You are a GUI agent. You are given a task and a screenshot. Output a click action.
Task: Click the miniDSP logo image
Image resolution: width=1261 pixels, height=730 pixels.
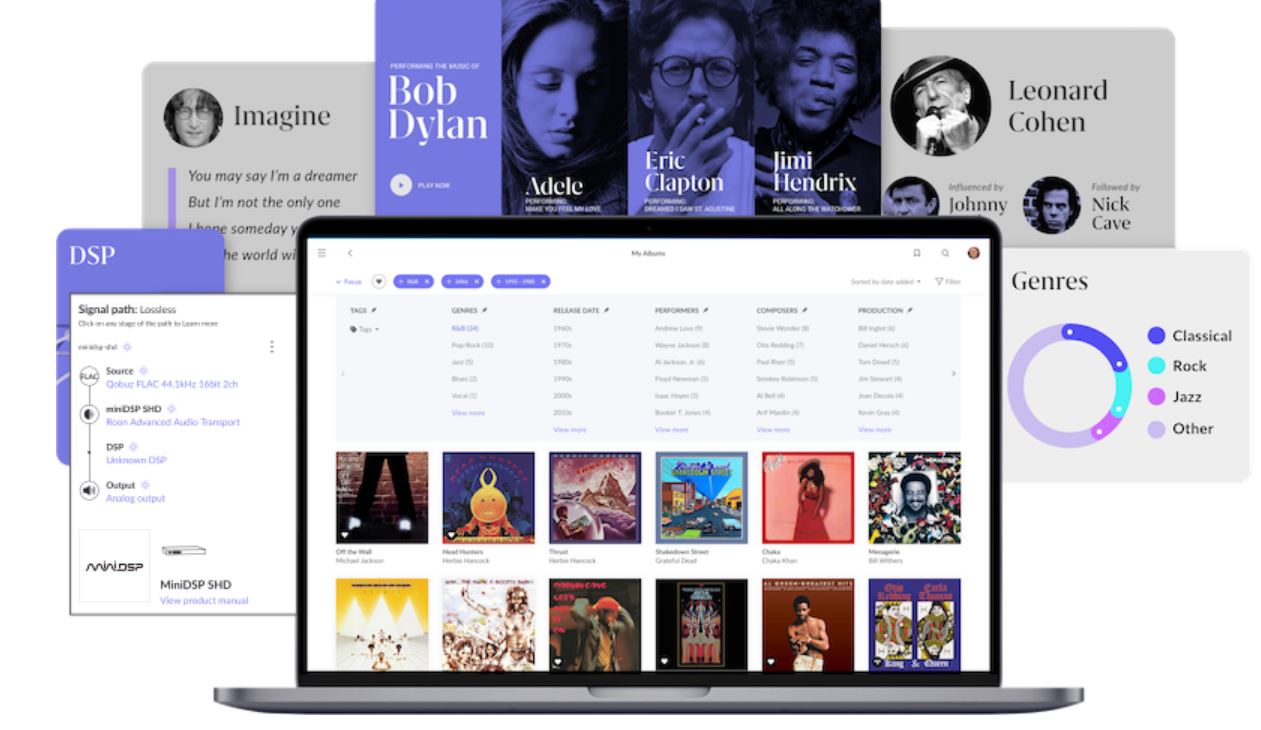tap(115, 566)
